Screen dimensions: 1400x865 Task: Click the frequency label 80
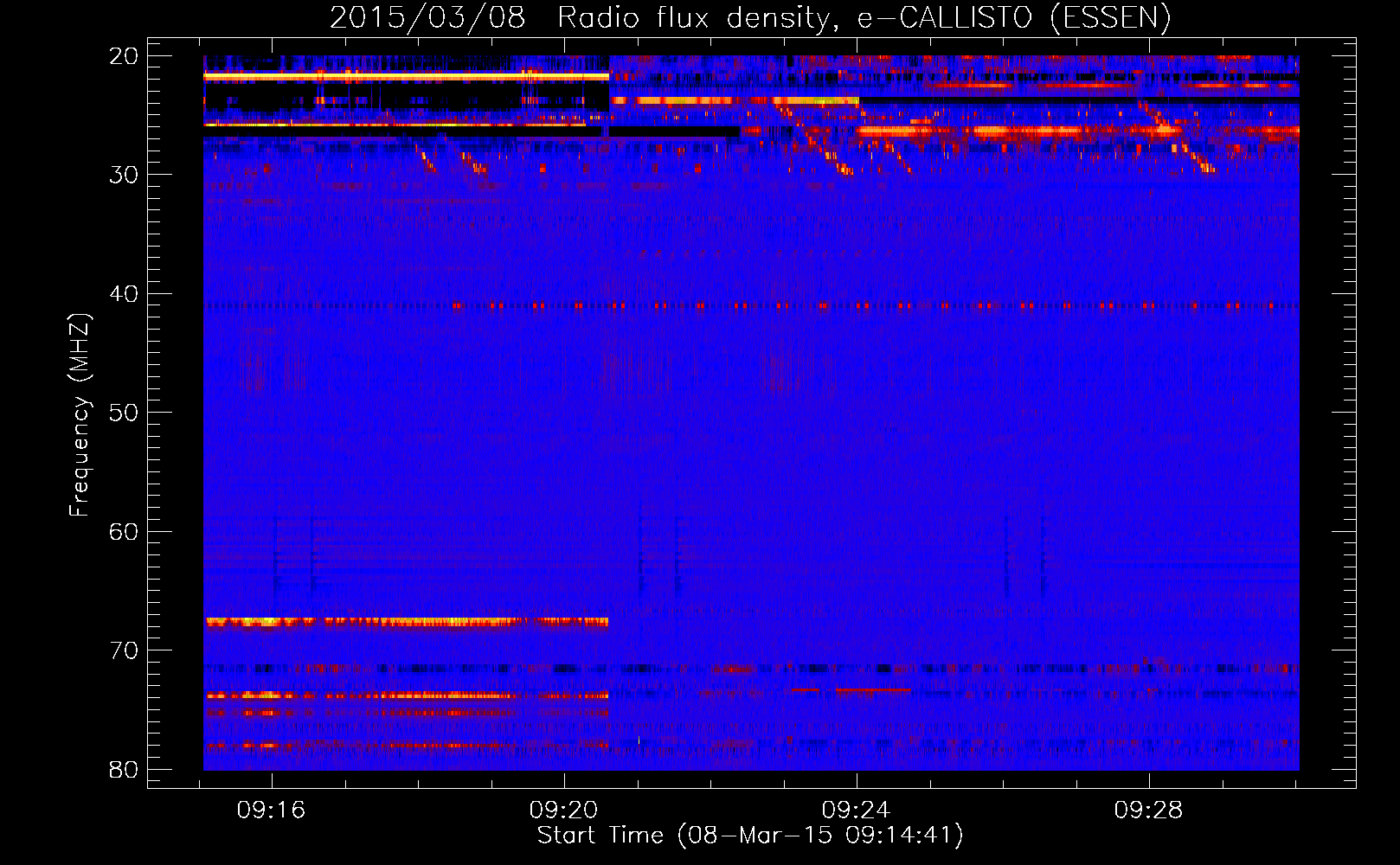pos(124,770)
